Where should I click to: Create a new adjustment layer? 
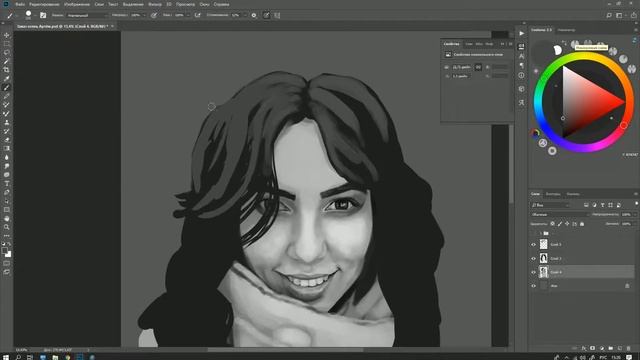click(602, 348)
